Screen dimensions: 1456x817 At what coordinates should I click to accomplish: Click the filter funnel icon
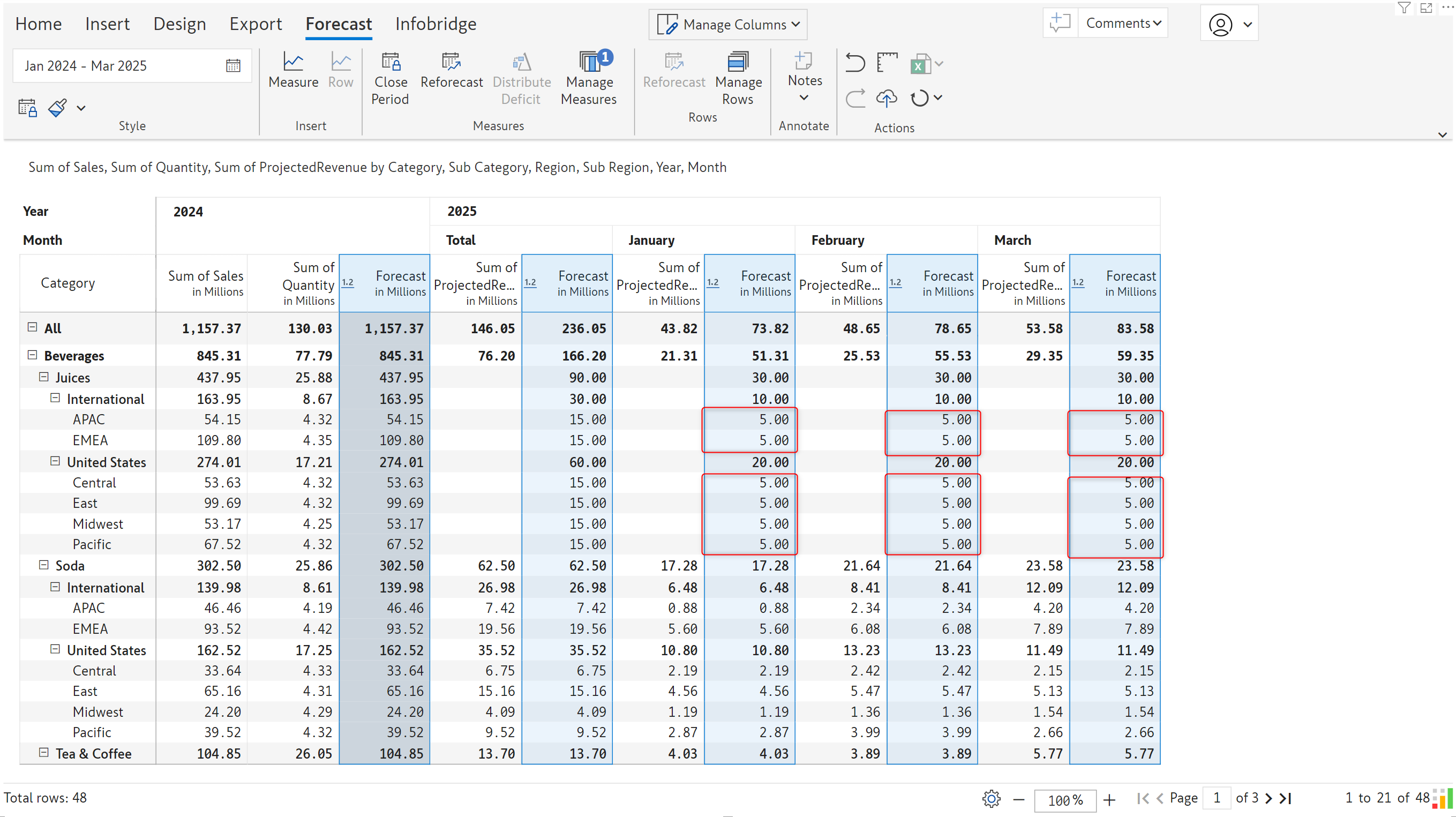point(1404,8)
